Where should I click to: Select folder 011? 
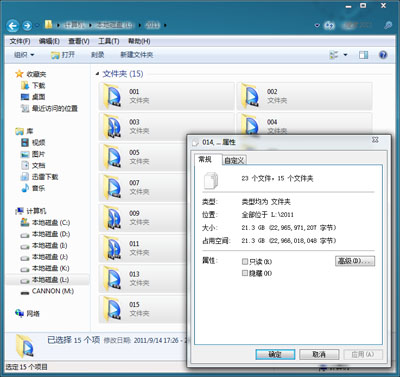click(143, 248)
